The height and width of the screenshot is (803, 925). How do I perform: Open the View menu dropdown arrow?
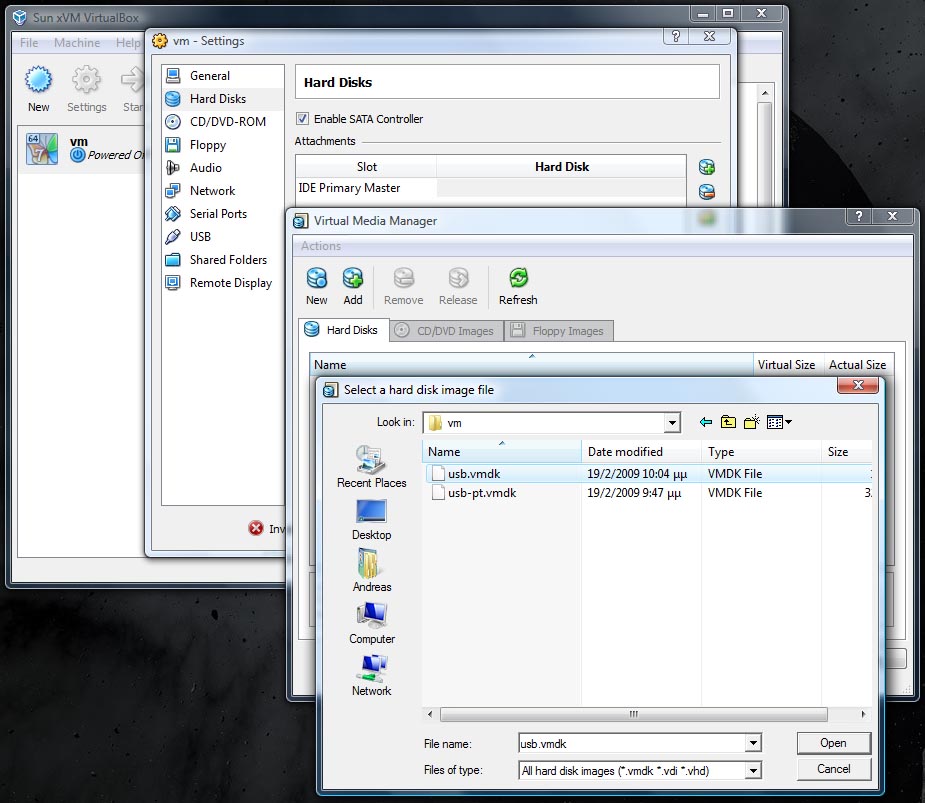[x=789, y=422]
